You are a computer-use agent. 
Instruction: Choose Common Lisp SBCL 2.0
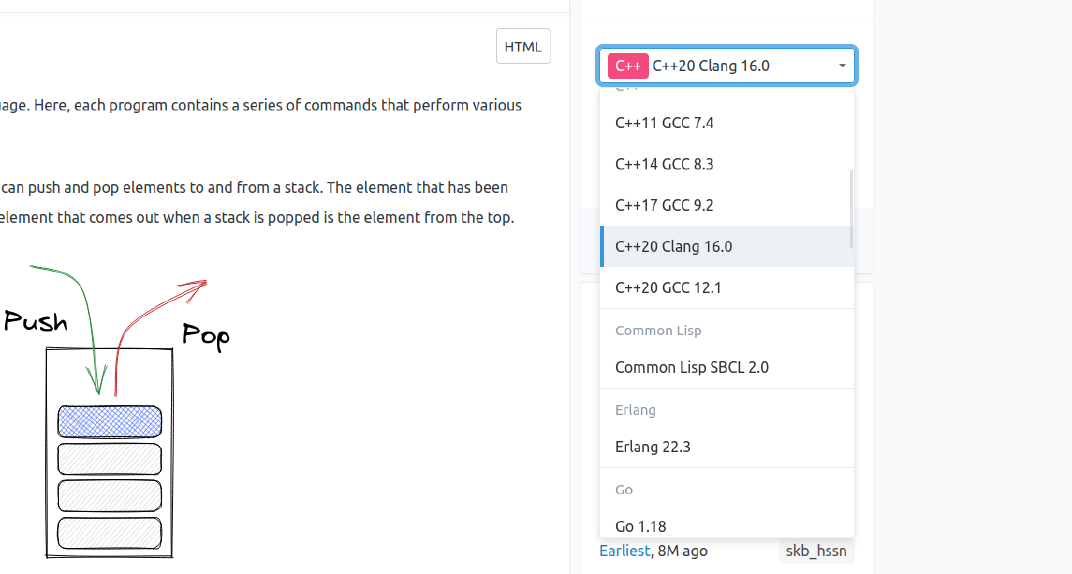tap(692, 367)
